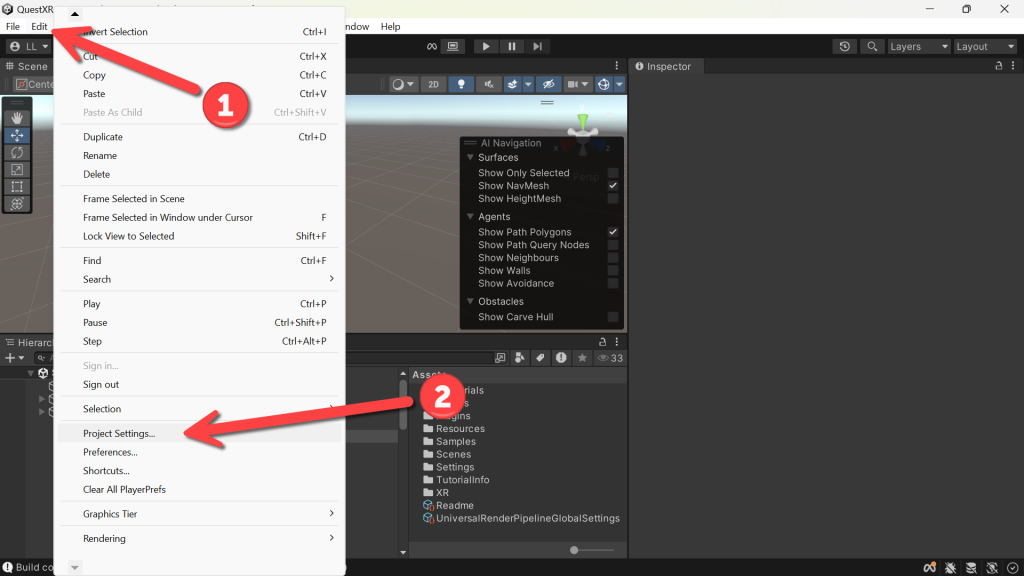Image resolution: width=1024 pixels, height=576 pixels.
Task: Toggle scene Gizmos globe icon
Action: pos(603,84)
